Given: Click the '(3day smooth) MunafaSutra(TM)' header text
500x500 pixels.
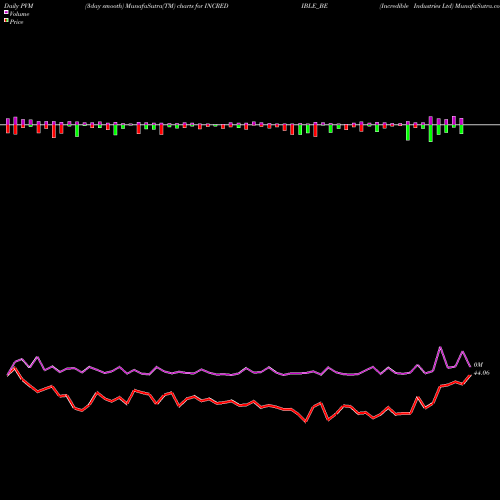Looking at the screenshot, I should (x=130, y=6).
